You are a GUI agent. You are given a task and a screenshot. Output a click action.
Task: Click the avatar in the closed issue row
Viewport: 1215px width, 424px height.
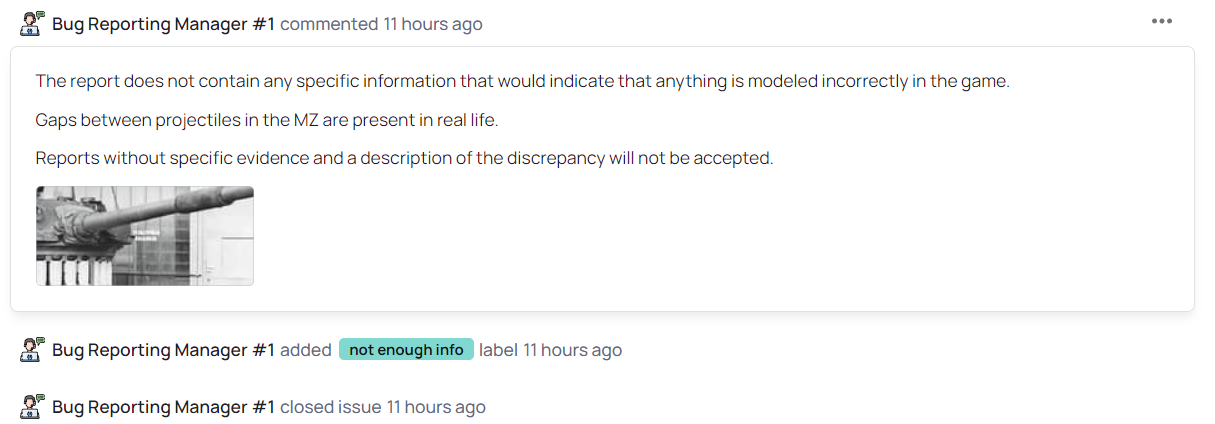pos(32,406)
